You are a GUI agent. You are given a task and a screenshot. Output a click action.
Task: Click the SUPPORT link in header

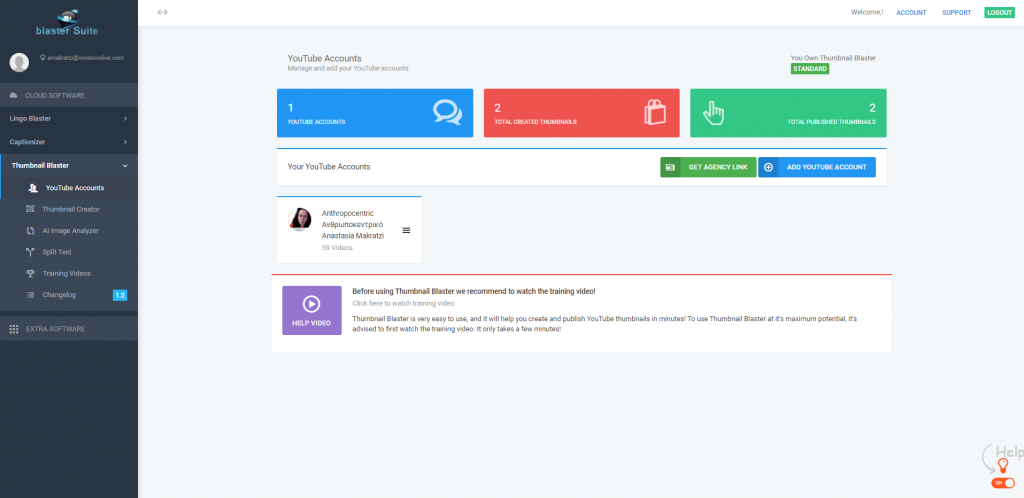[x=956, y=12]
